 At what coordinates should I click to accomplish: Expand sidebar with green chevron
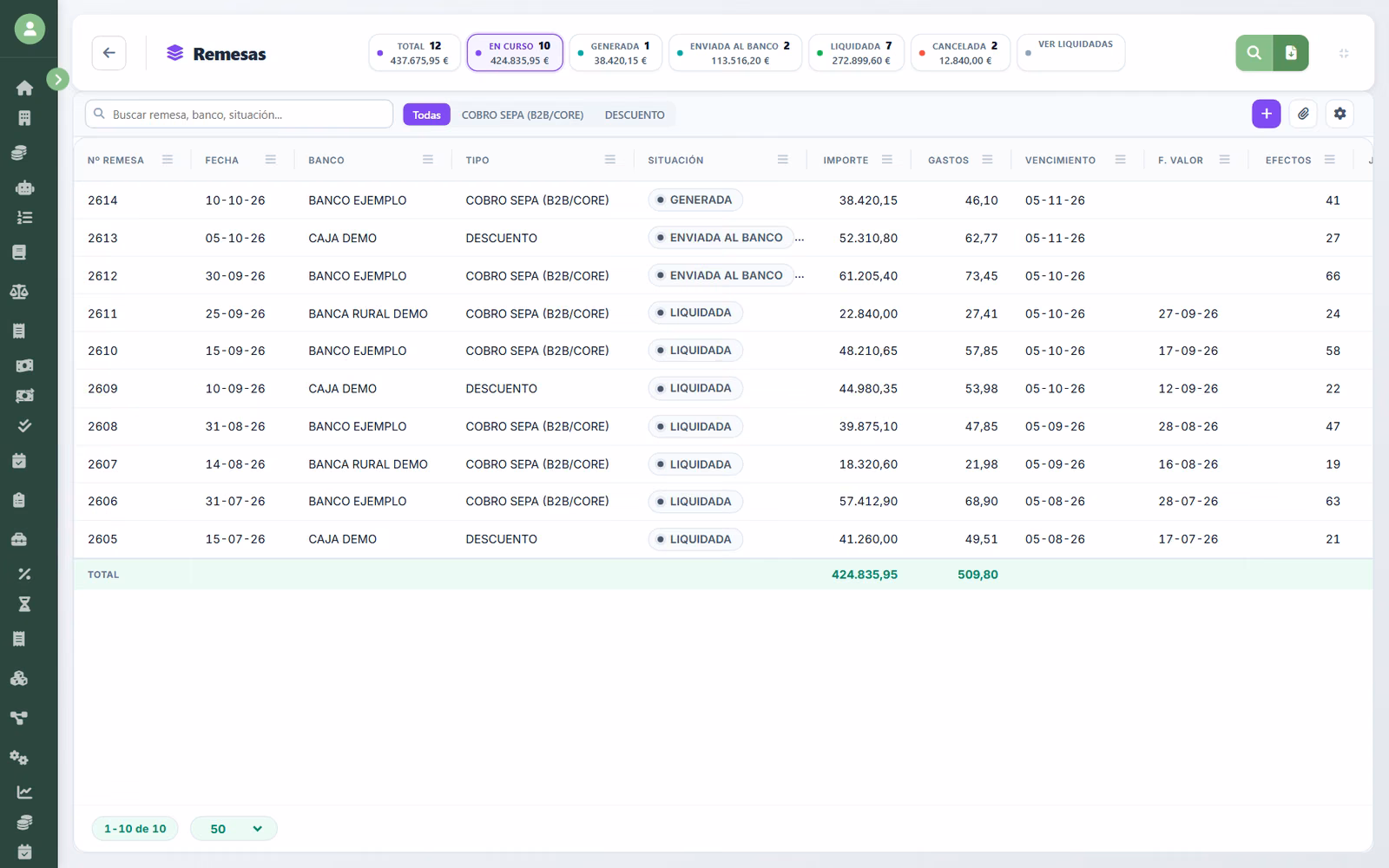point(57,80)
